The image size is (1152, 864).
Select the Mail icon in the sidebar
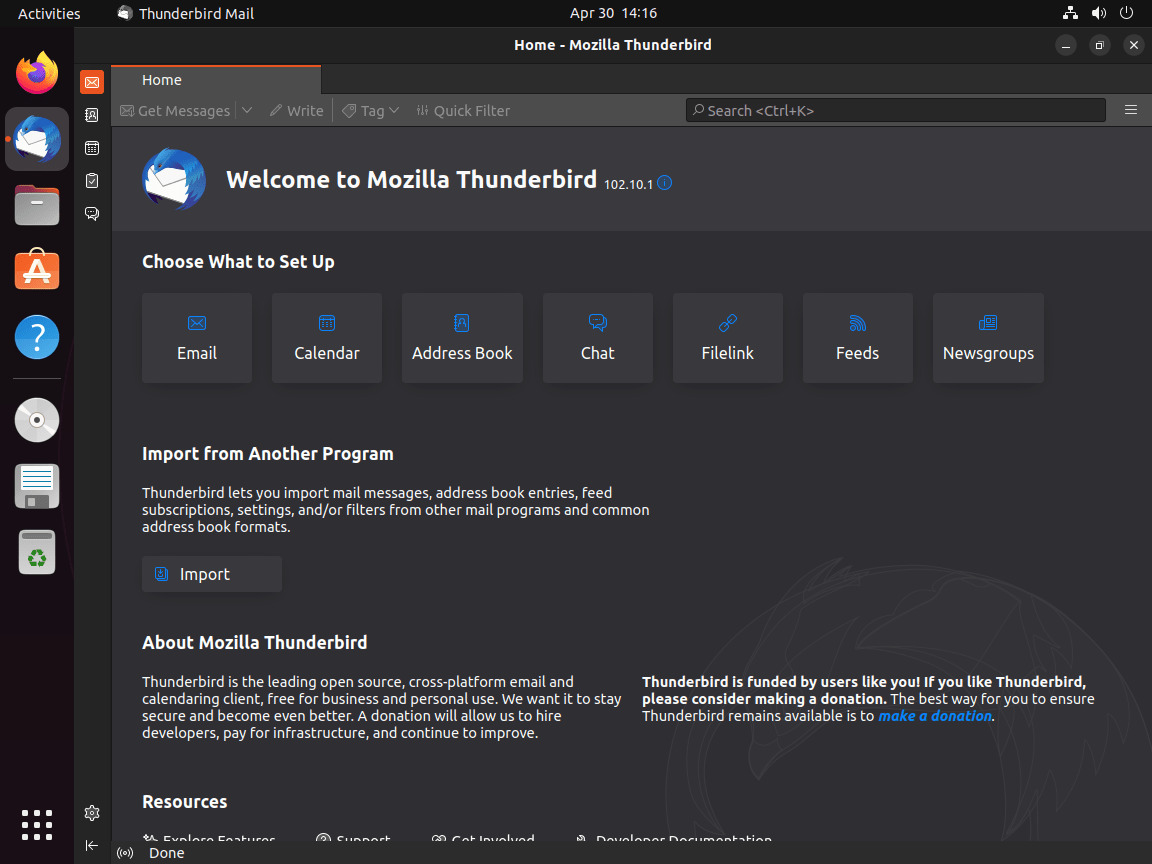(x=91, y=82)
